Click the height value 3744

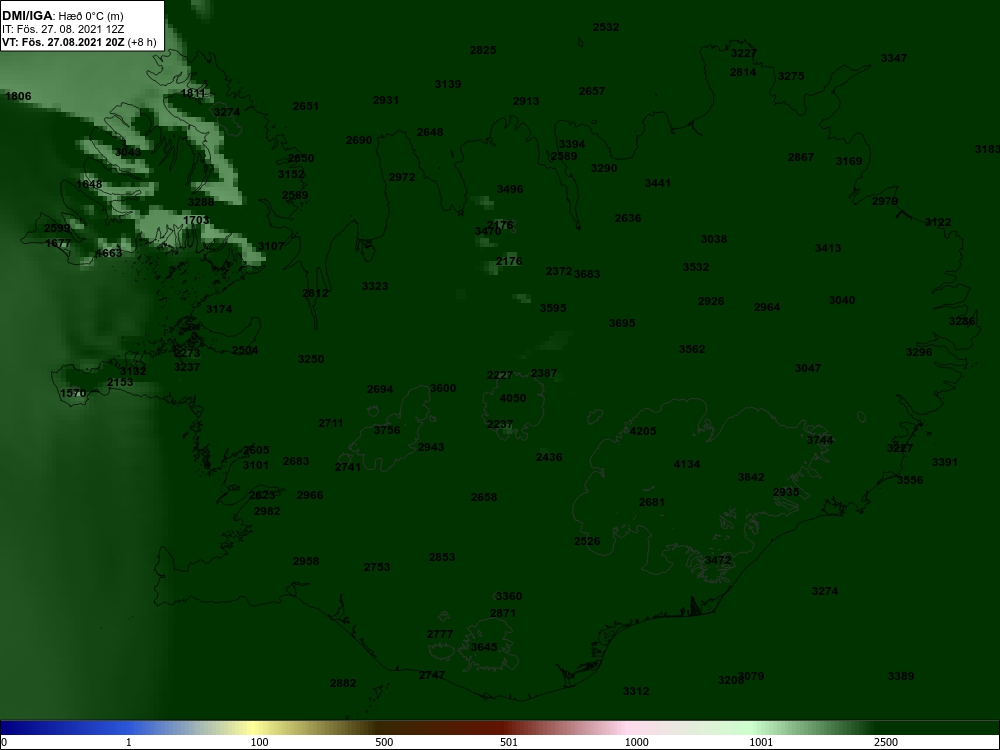820,440
